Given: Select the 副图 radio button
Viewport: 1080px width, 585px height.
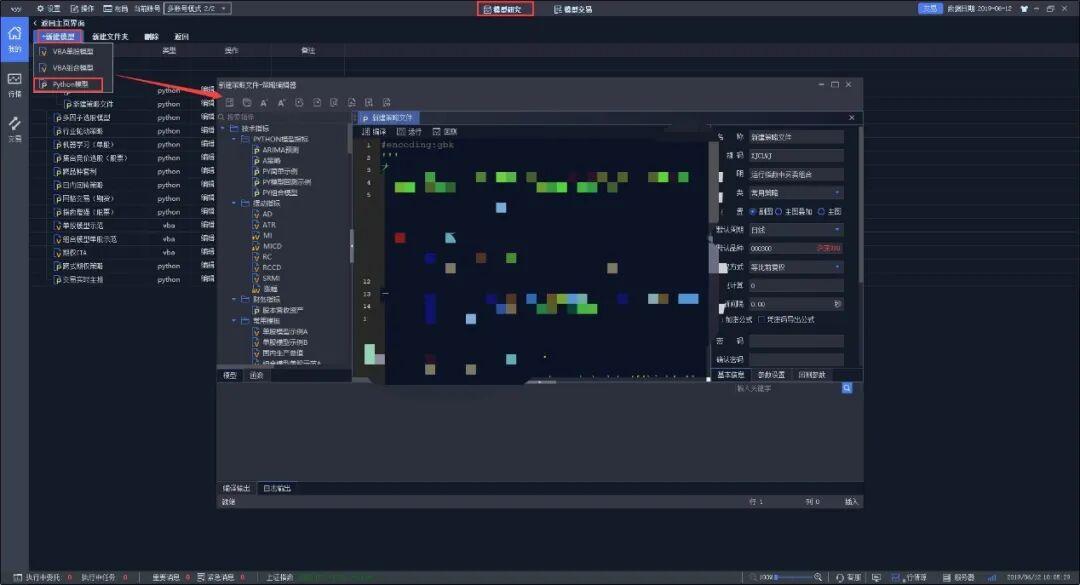Looking at the screenshot, I should pyautogui.click(x=753, y=212).
